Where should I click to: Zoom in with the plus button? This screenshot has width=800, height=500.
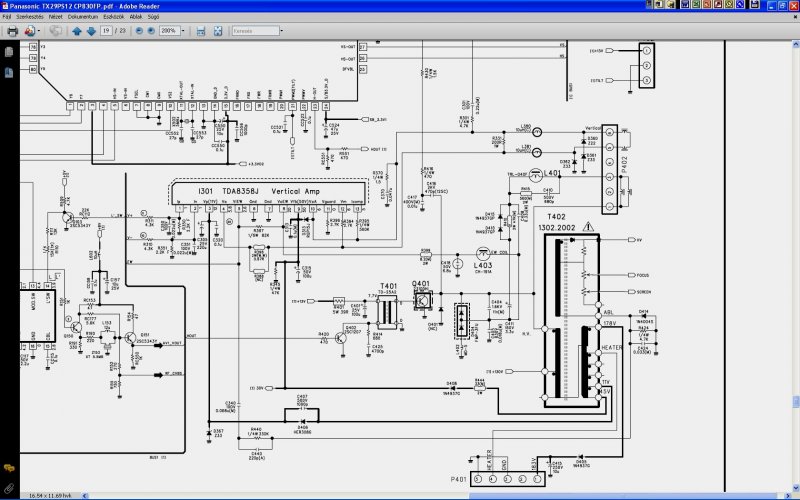tap(151, 31)
